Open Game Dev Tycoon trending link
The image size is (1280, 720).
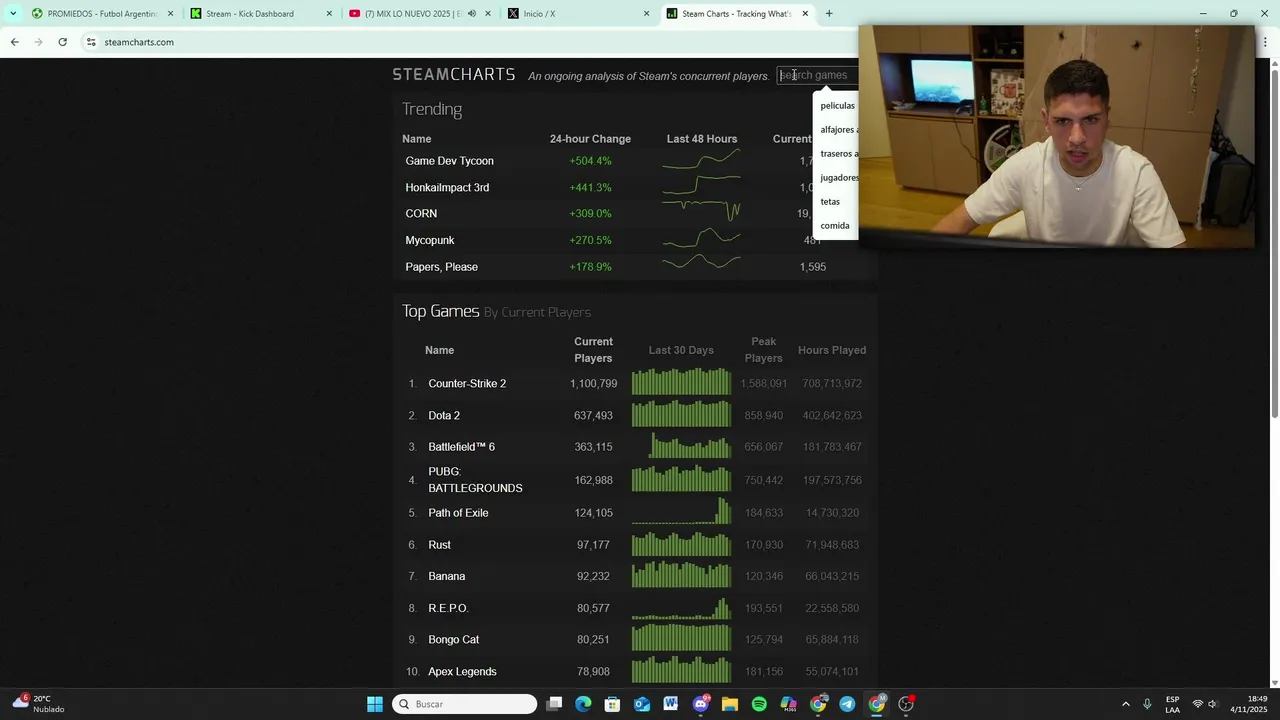pos(449,161)
